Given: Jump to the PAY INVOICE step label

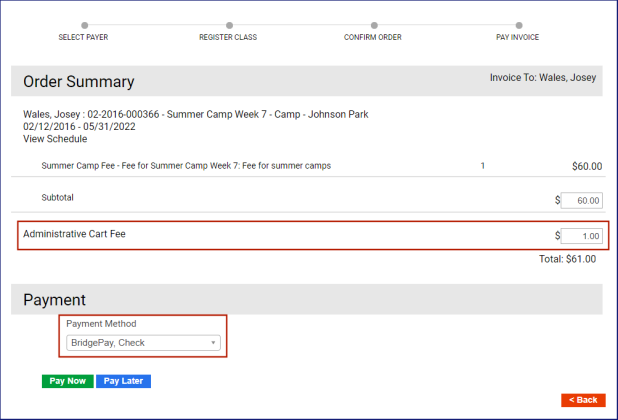Looking at the screenshot, I should coord(518,38).
